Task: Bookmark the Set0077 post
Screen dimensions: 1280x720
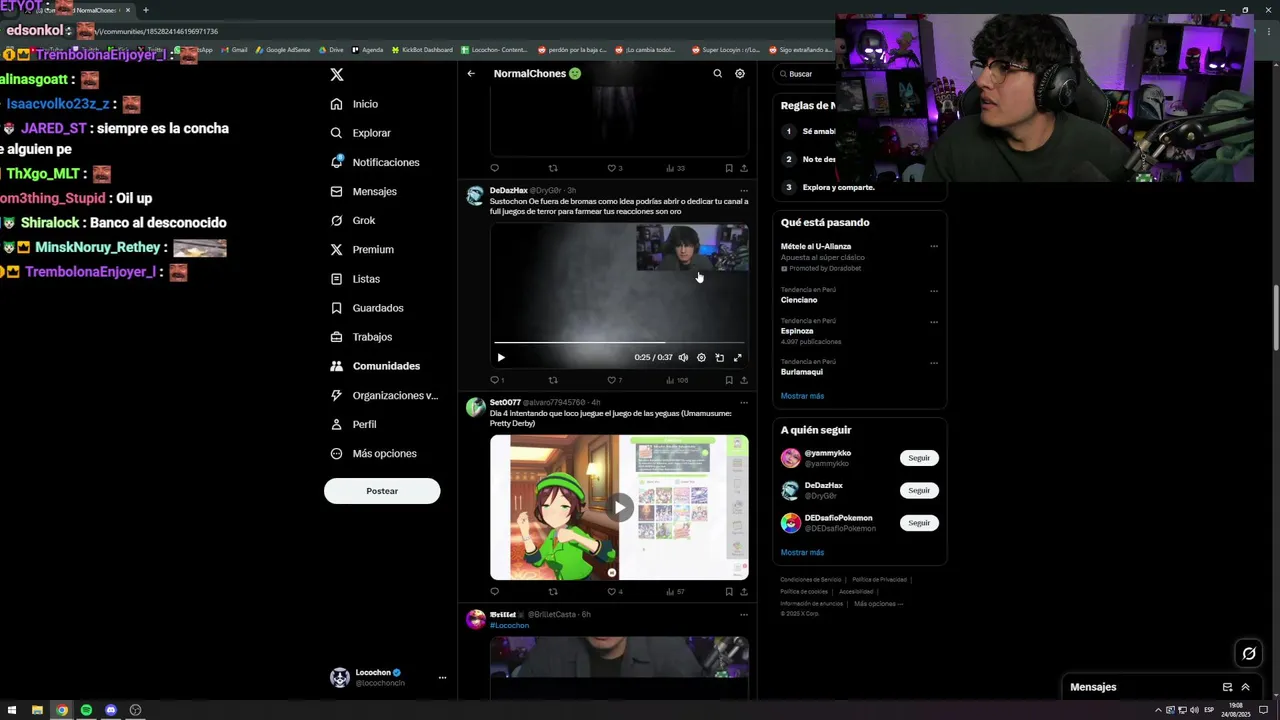Action: point(729,592)
